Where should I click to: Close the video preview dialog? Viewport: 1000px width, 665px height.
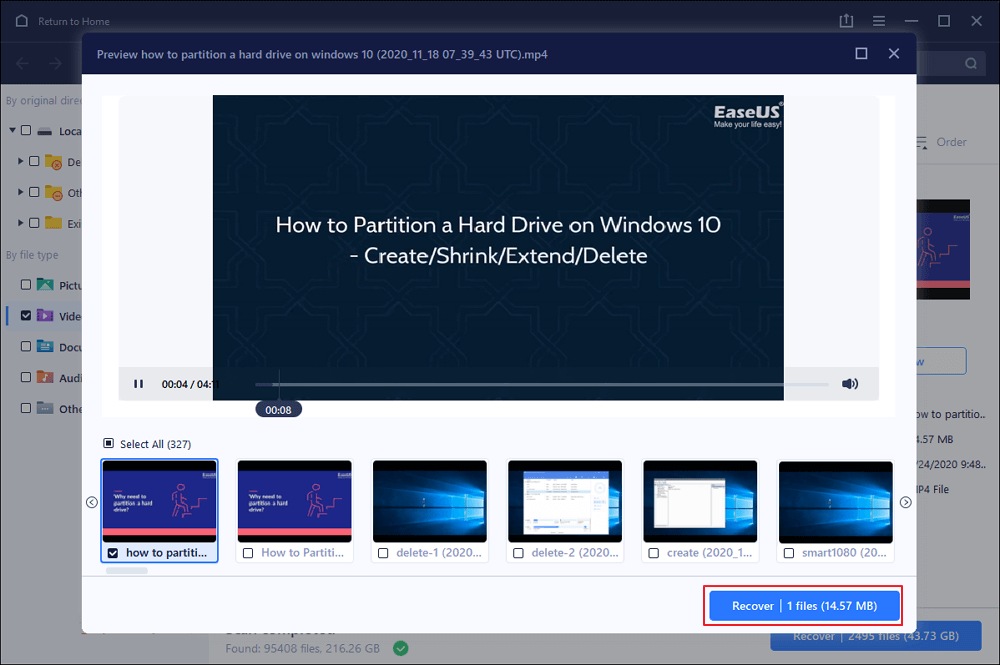[894, 54]
